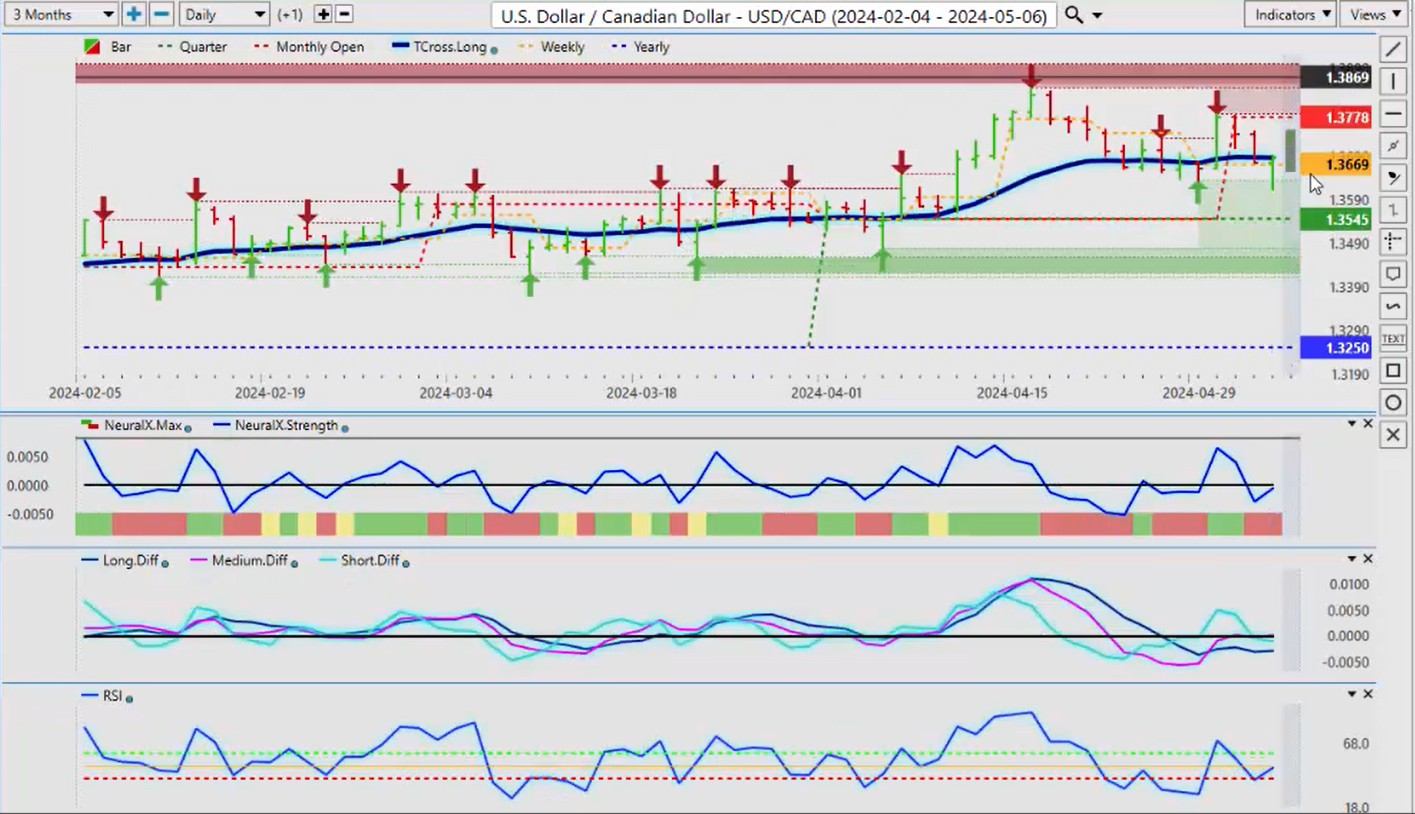1415x814 pixels.
Task: Select the ray line with point tool
Action: coord(1392,146)
